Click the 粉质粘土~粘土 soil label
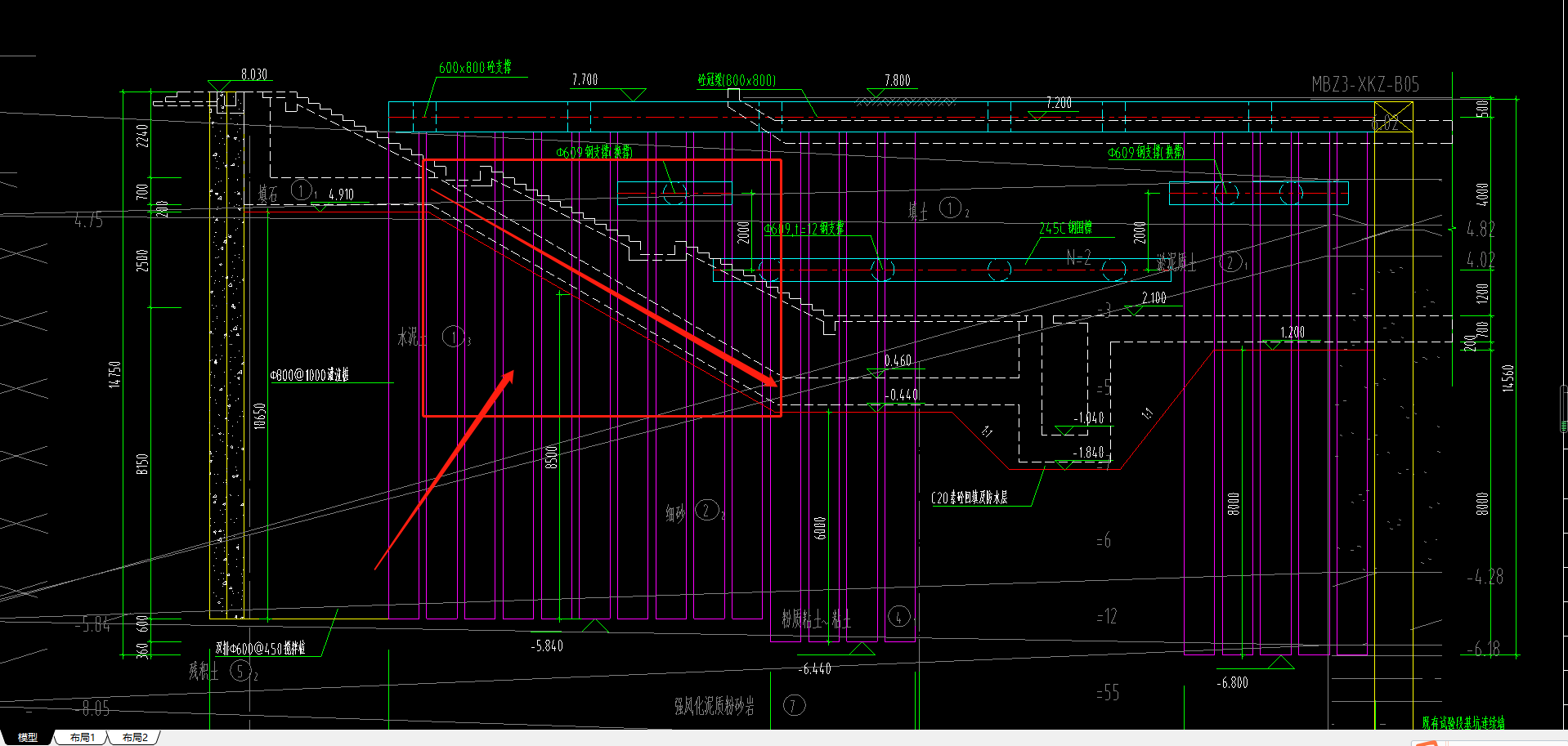The height and width of the screenshot is (746, 1568). (x=817, y=619)
